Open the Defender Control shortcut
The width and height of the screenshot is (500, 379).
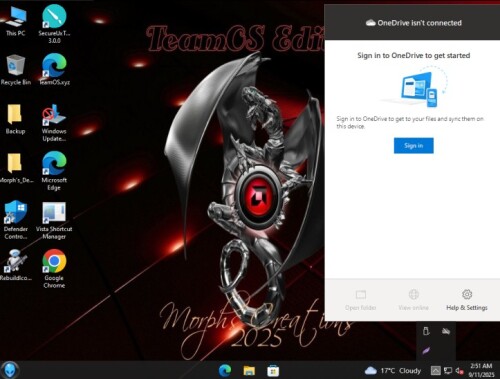coord(15,220)
